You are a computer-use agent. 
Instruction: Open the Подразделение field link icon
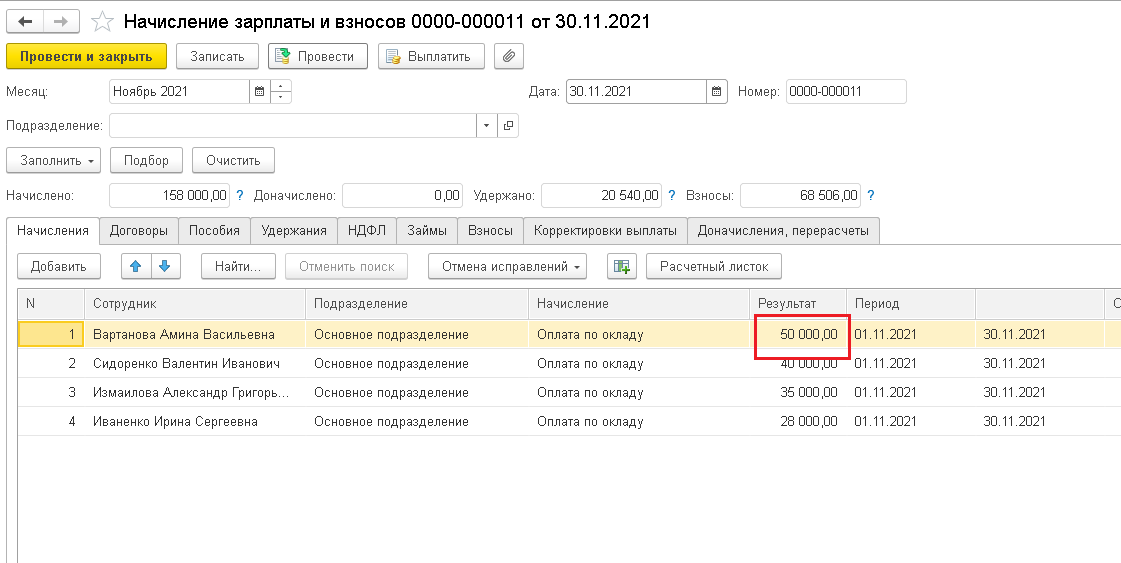[x=508, y=126]
